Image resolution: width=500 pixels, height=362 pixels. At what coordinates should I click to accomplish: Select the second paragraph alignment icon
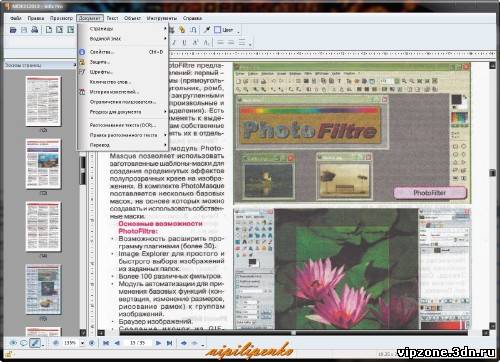click(x=231, y=43)
